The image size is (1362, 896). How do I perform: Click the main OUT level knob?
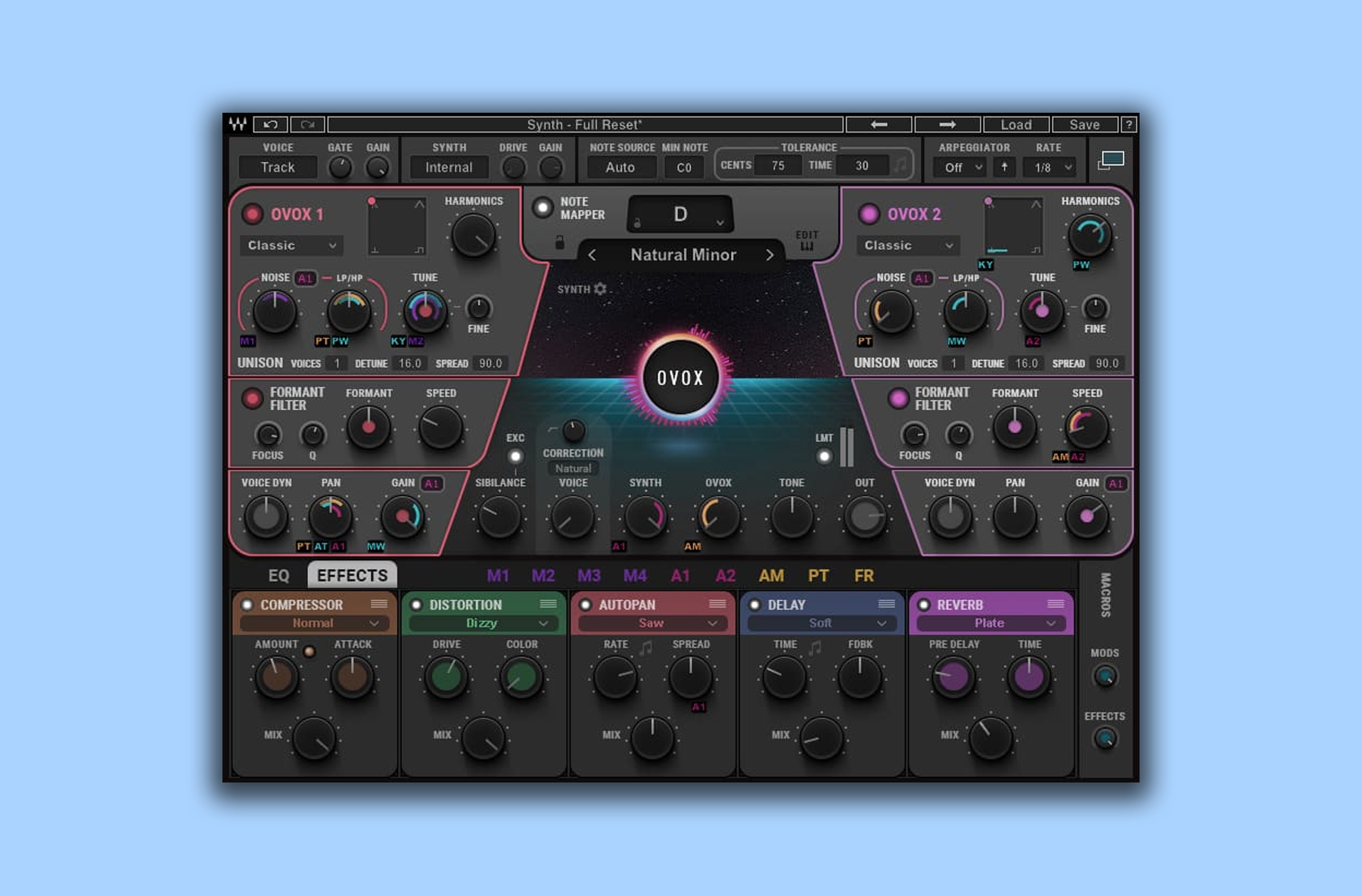click(865, 517)
